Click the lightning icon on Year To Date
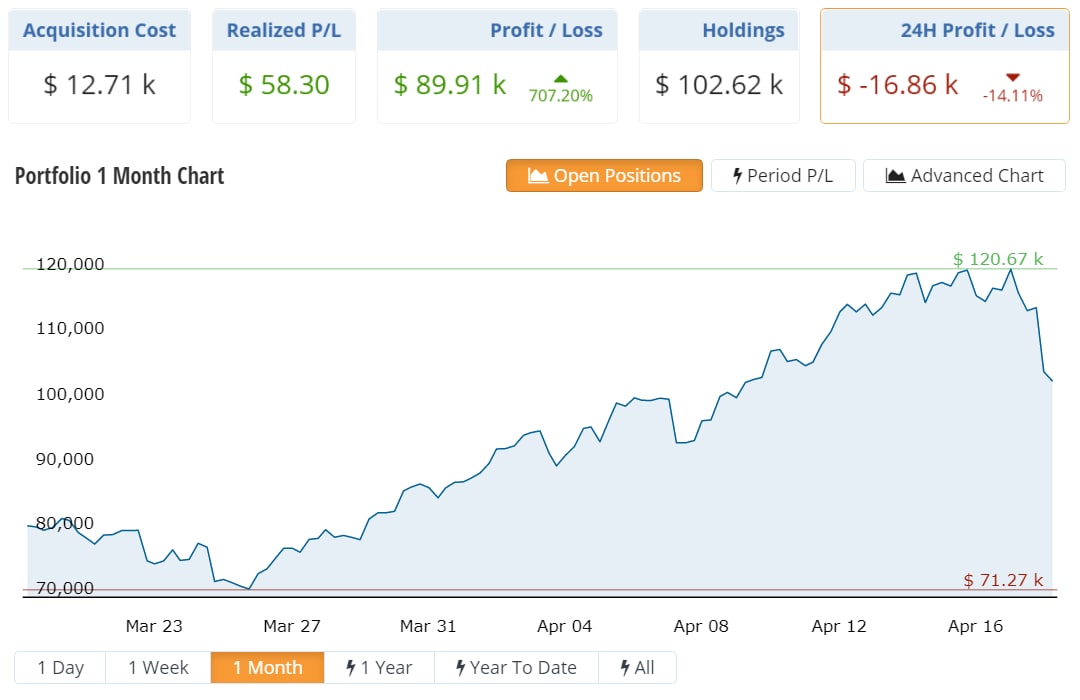This screenshot has height=700, width=1080. [x=460, y=667]
